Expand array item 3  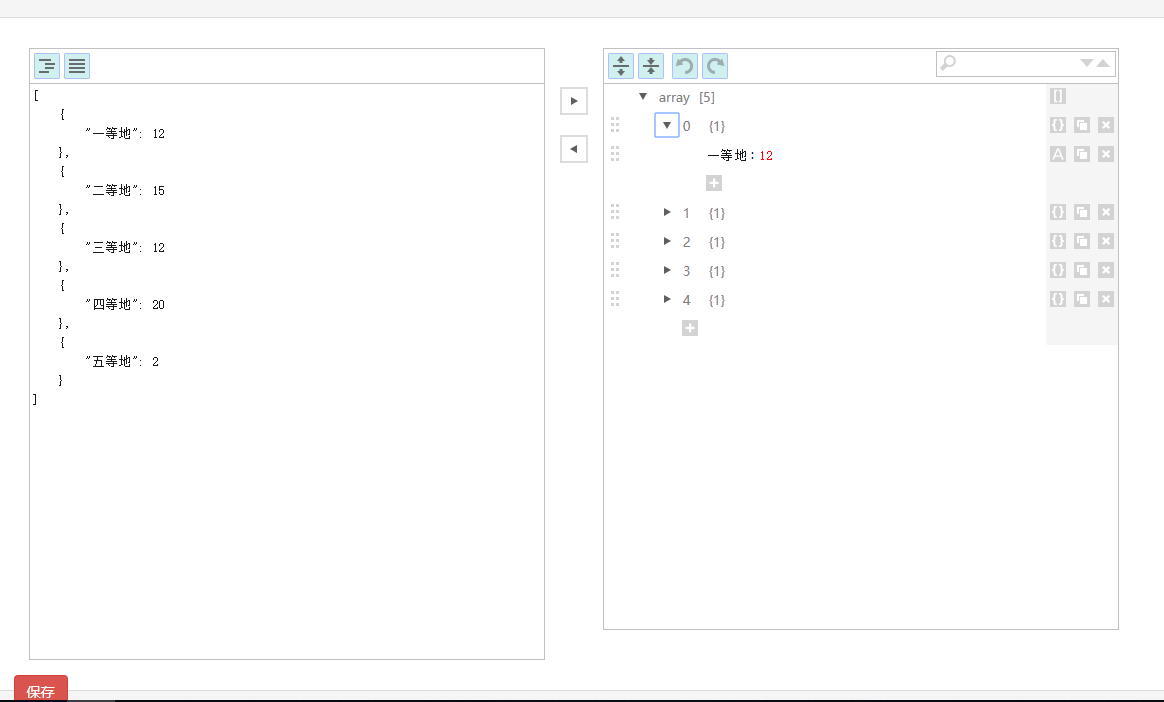(x=667, y=270)
